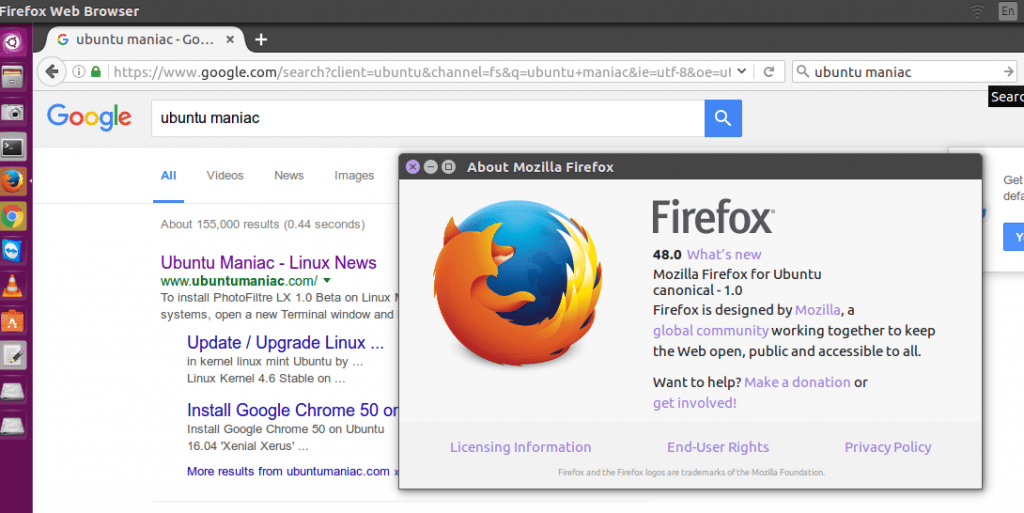Click the Firefox logo in About dialog
1024x513 pixels.
pos(518,282)
